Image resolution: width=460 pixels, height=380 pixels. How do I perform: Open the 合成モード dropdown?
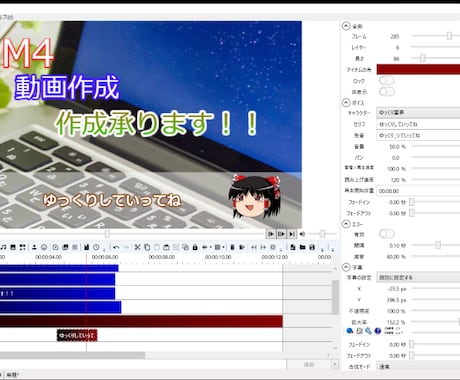coord(418,366)
